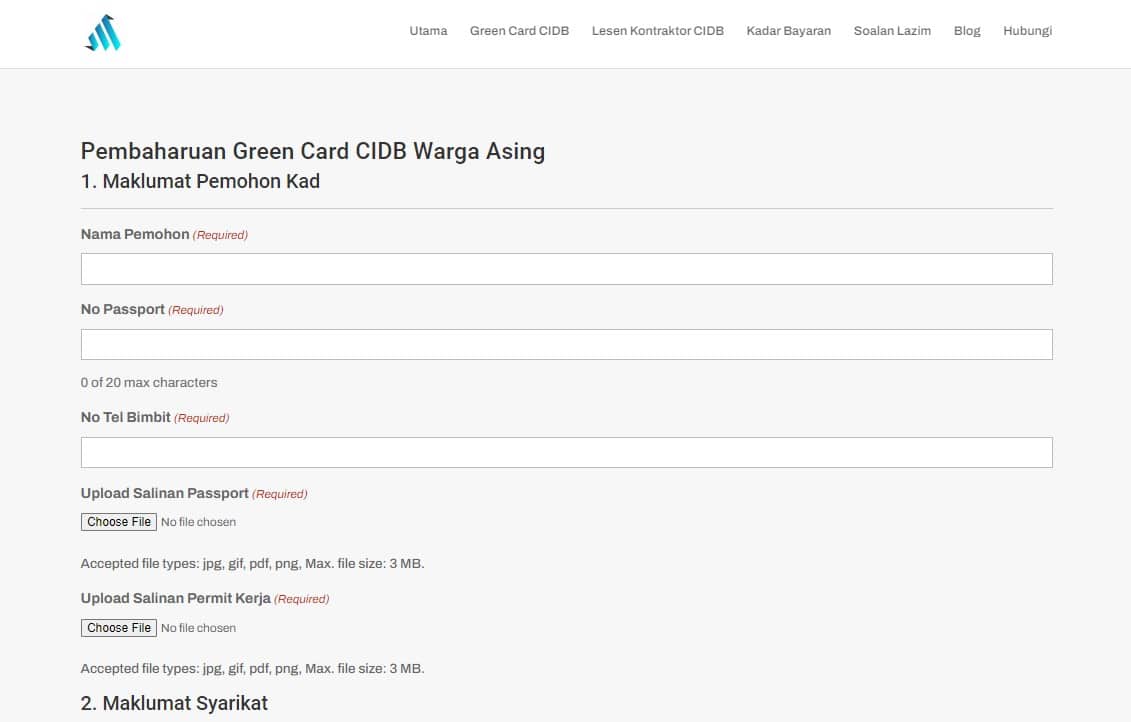Viewport: 1131px width, 722px height.
Task: Open the Utama navigation menu item
Action: (x=428, y=31)
